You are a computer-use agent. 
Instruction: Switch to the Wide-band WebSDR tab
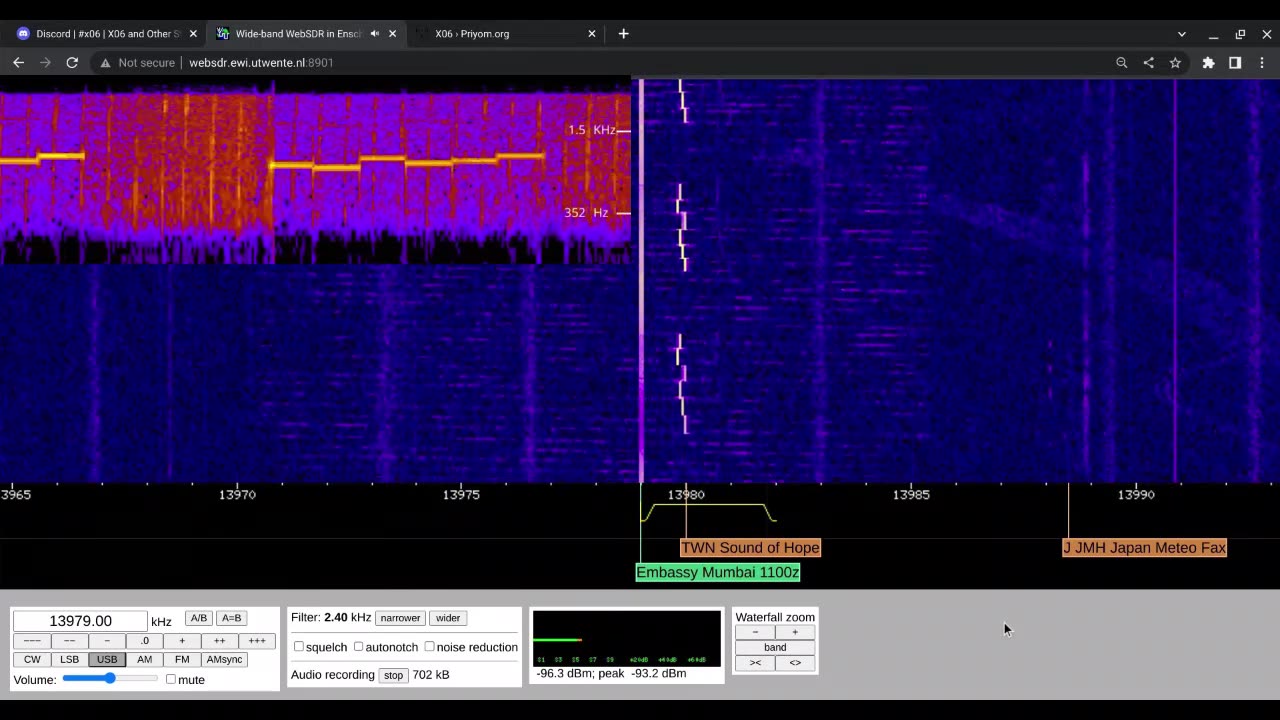coord(306,33)
